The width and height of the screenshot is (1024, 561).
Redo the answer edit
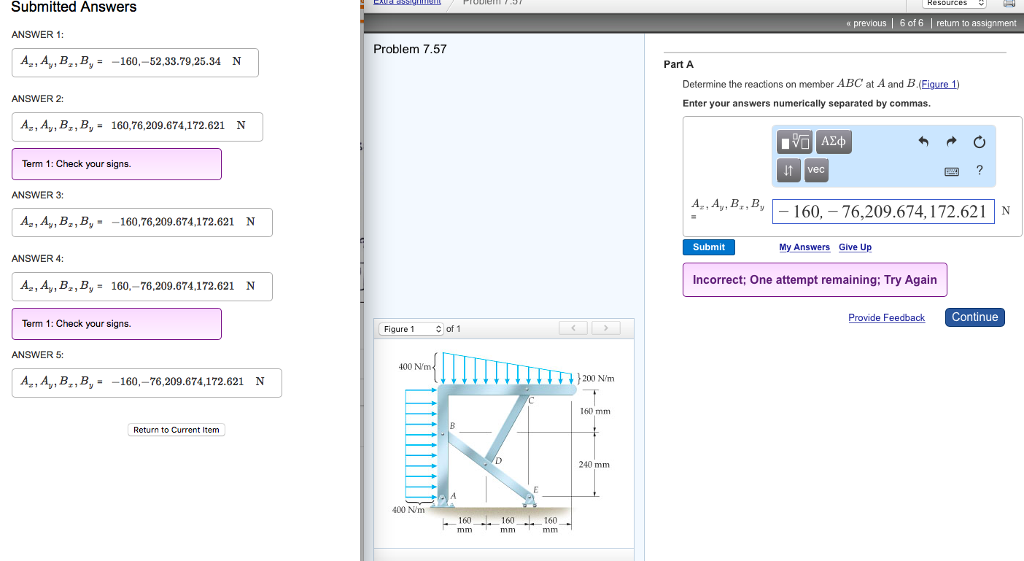[951, 141]
